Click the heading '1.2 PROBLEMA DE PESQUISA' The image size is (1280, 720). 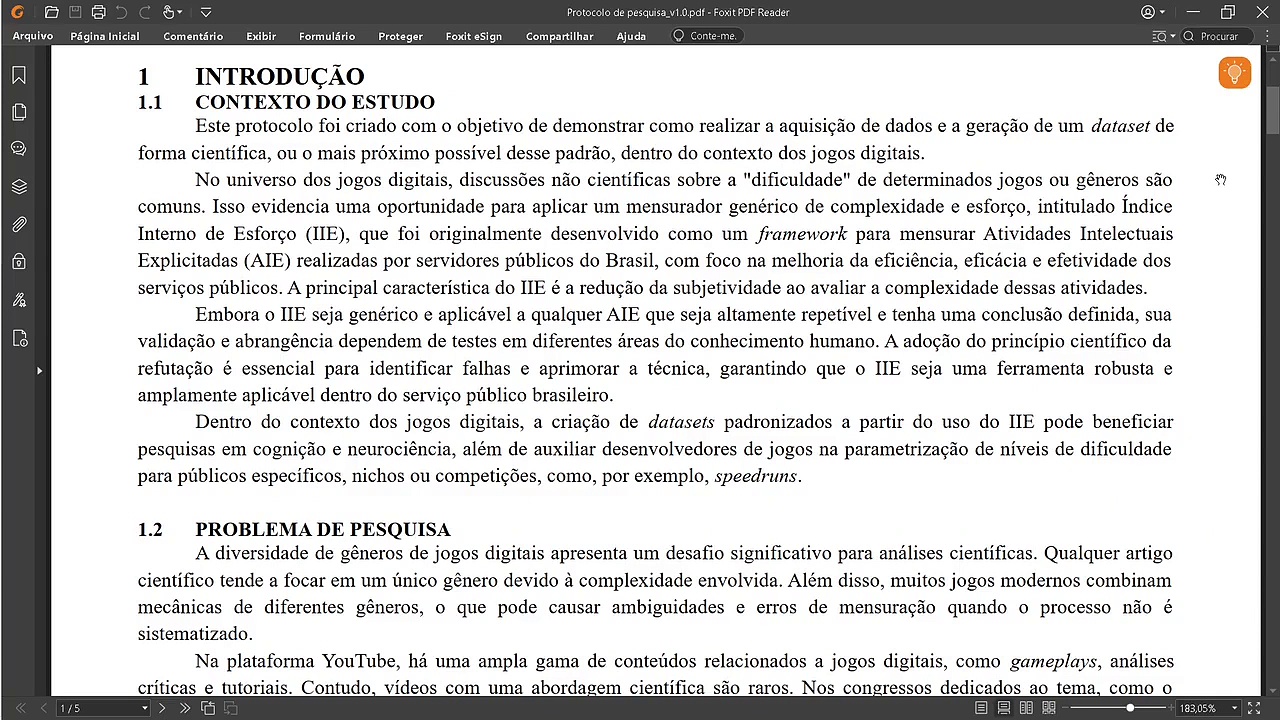294,530
